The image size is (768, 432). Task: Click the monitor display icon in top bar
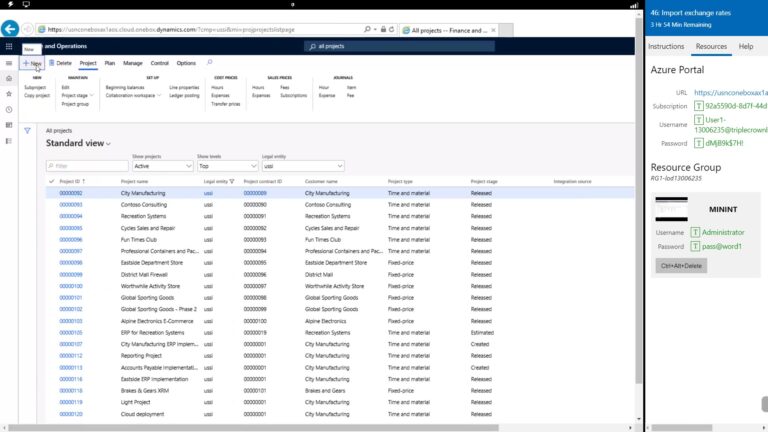[26, 4]
